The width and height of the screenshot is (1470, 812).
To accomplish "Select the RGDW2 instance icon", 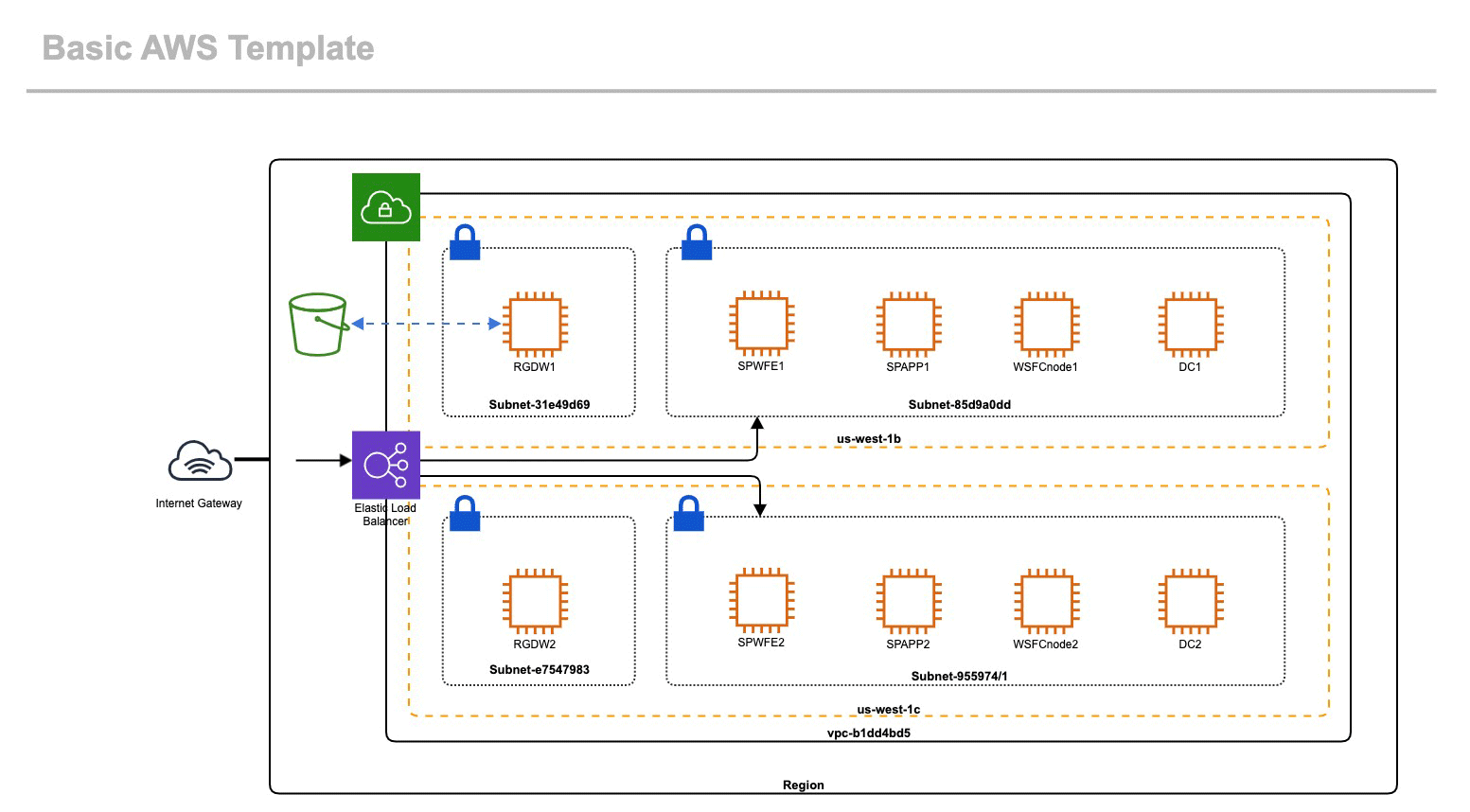I will 535,601.
